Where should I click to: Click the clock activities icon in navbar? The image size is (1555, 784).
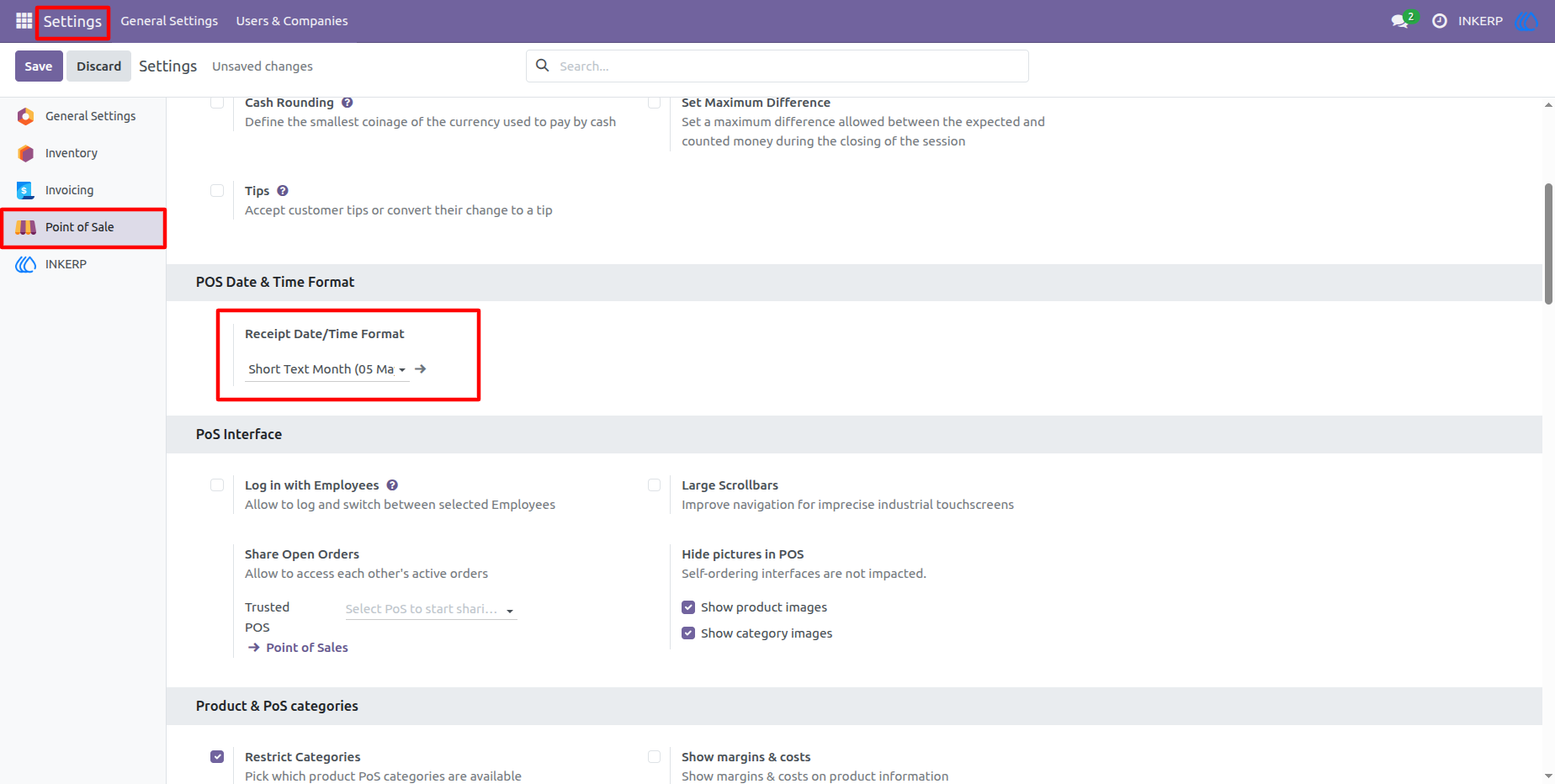pos(1440,21)
